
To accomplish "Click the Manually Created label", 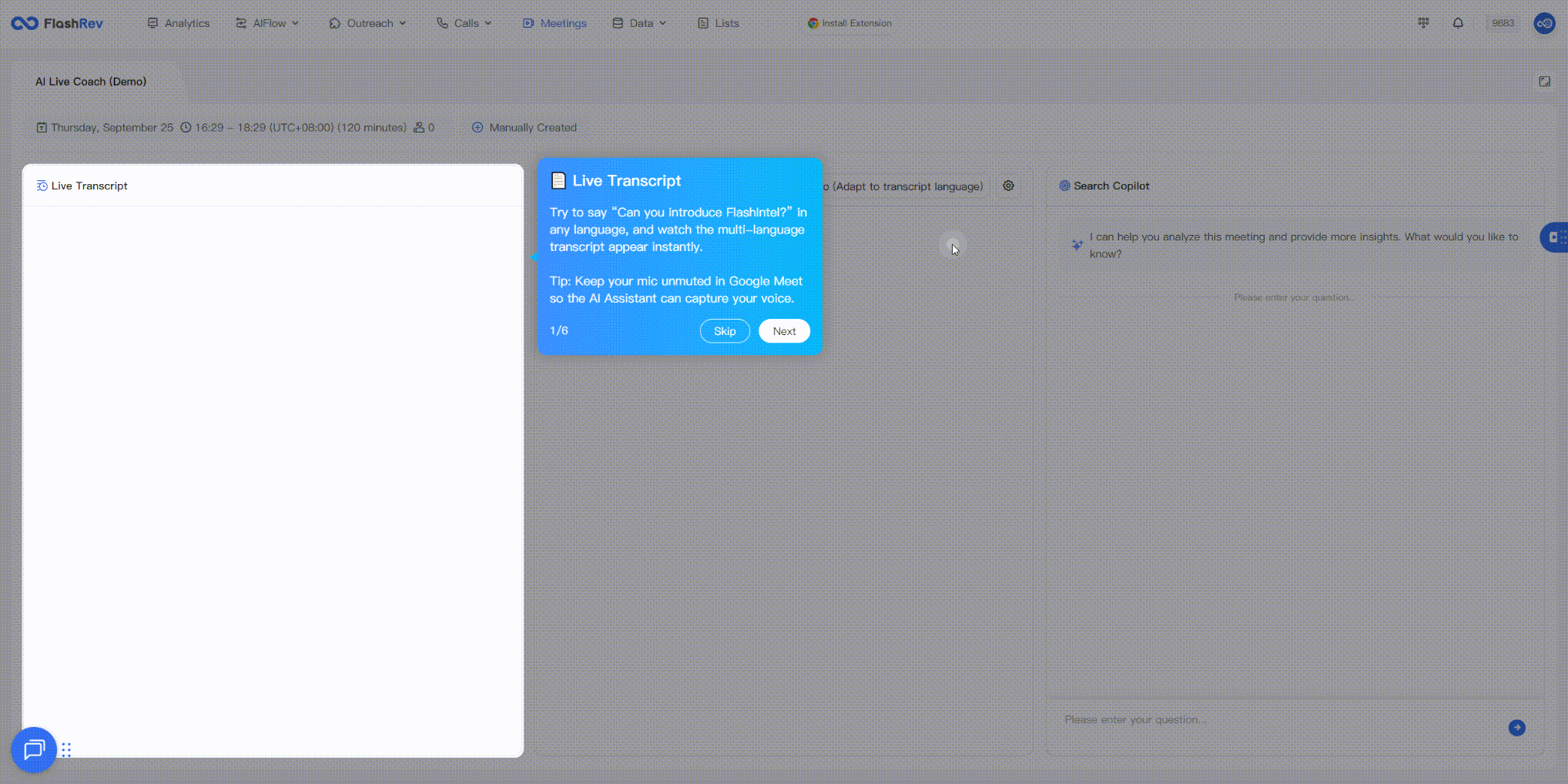I will click(x=533, y=128).
